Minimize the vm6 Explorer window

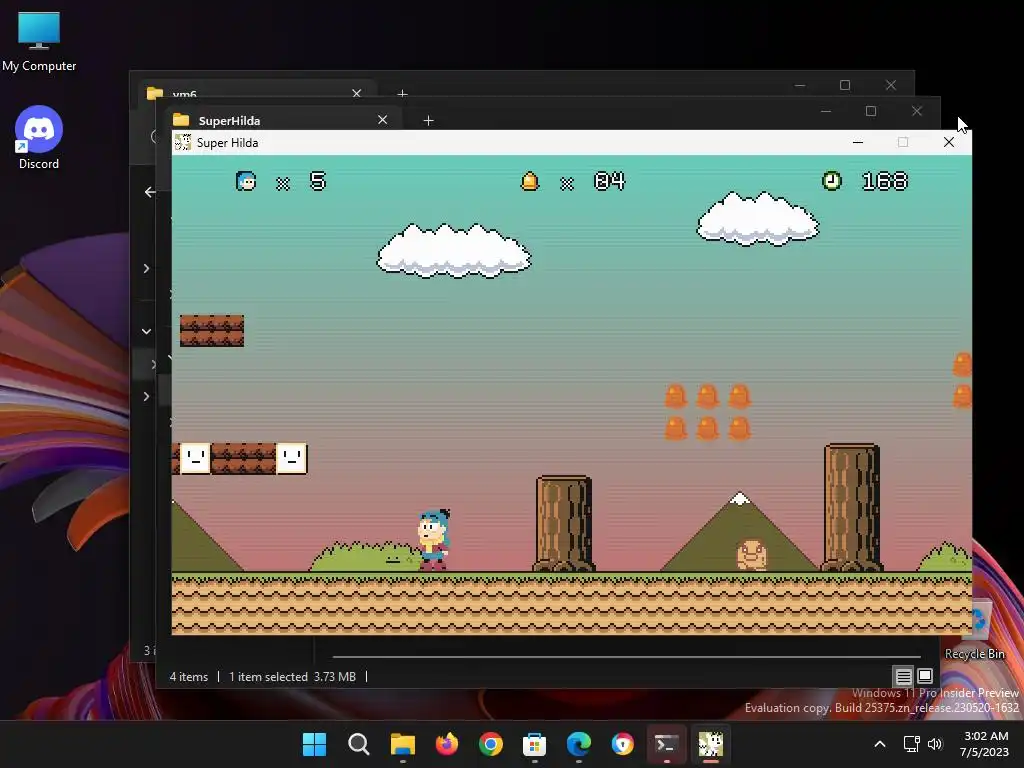[800, 85]
